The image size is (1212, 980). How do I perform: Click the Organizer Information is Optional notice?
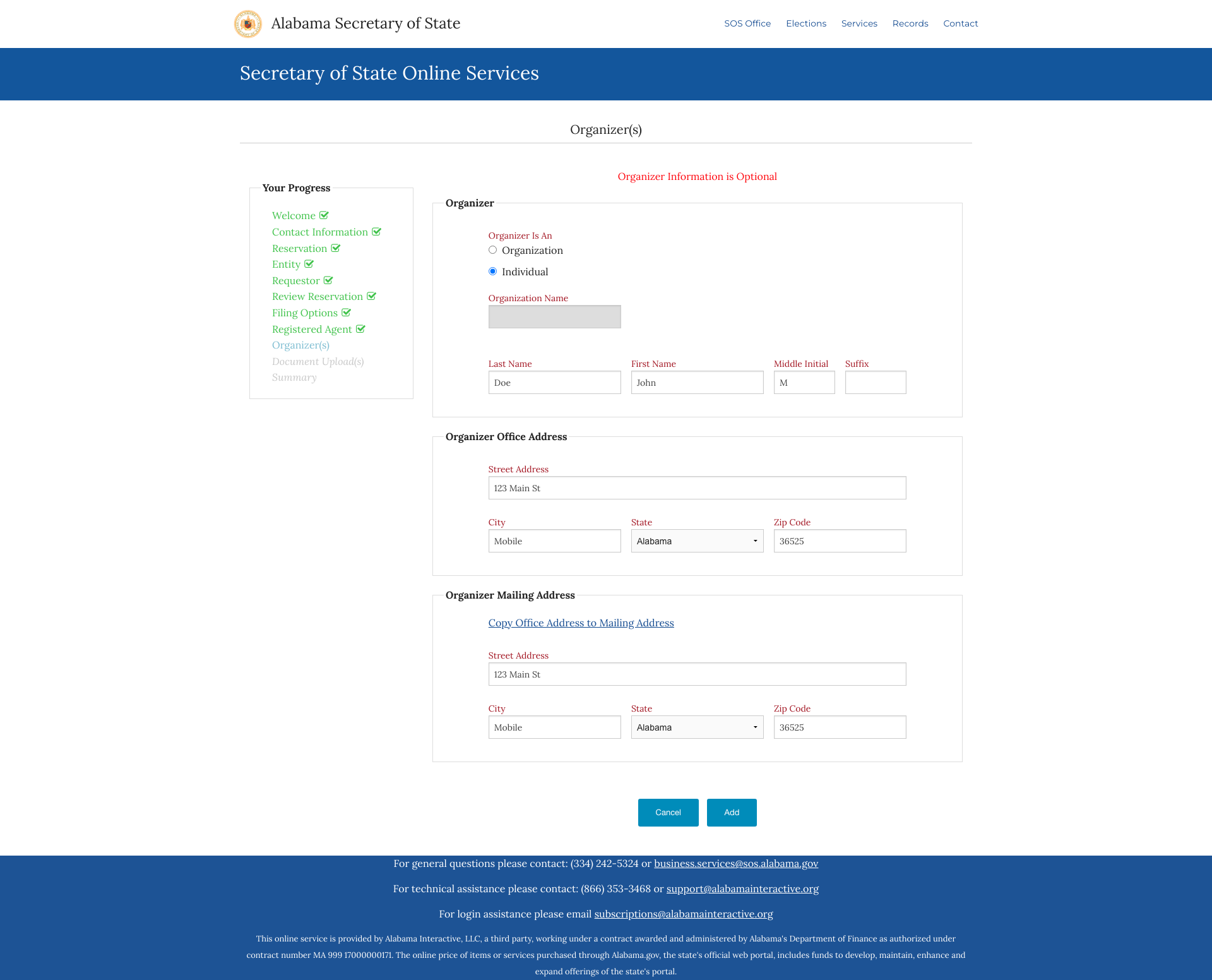click(x=697, y=177)
